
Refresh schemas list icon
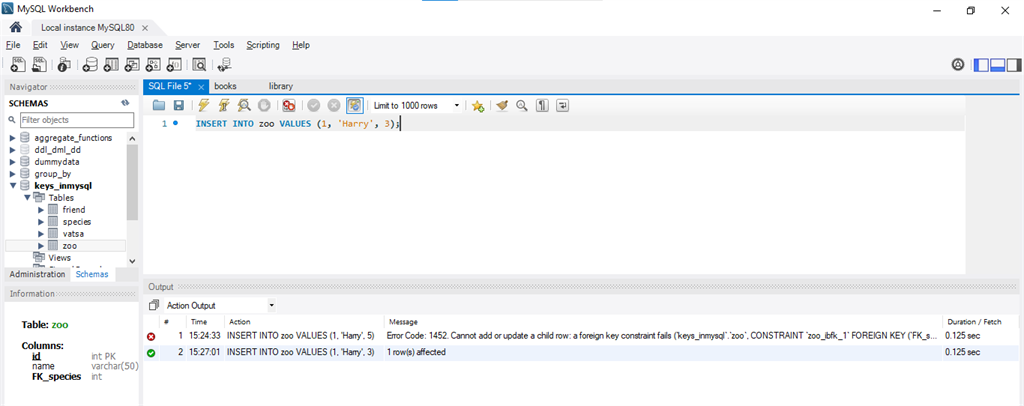point(125,103)
